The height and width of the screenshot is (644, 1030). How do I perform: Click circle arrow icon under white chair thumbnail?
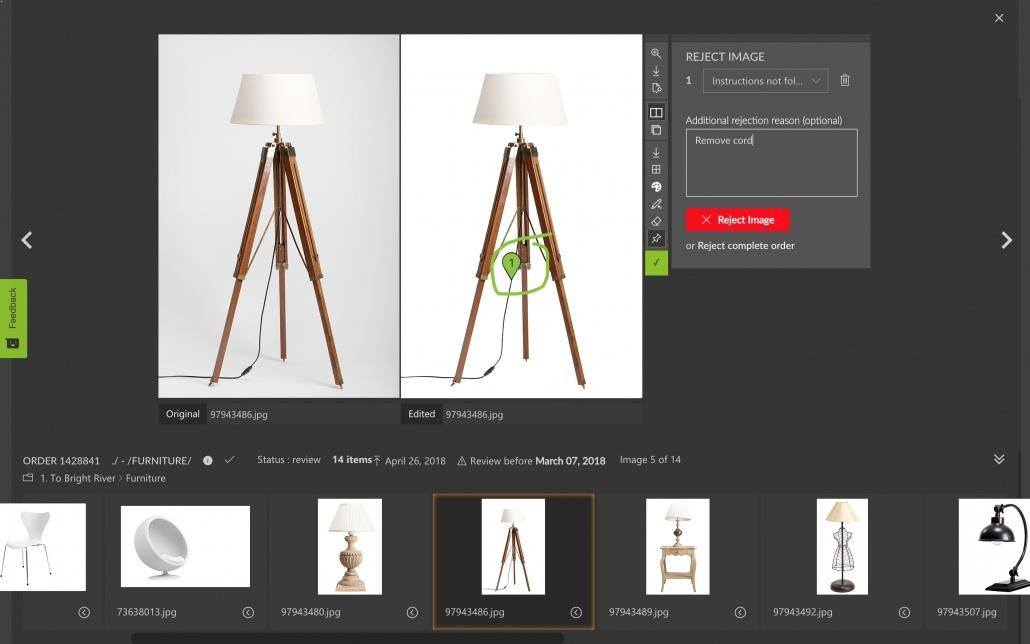[x=84, y=612]
